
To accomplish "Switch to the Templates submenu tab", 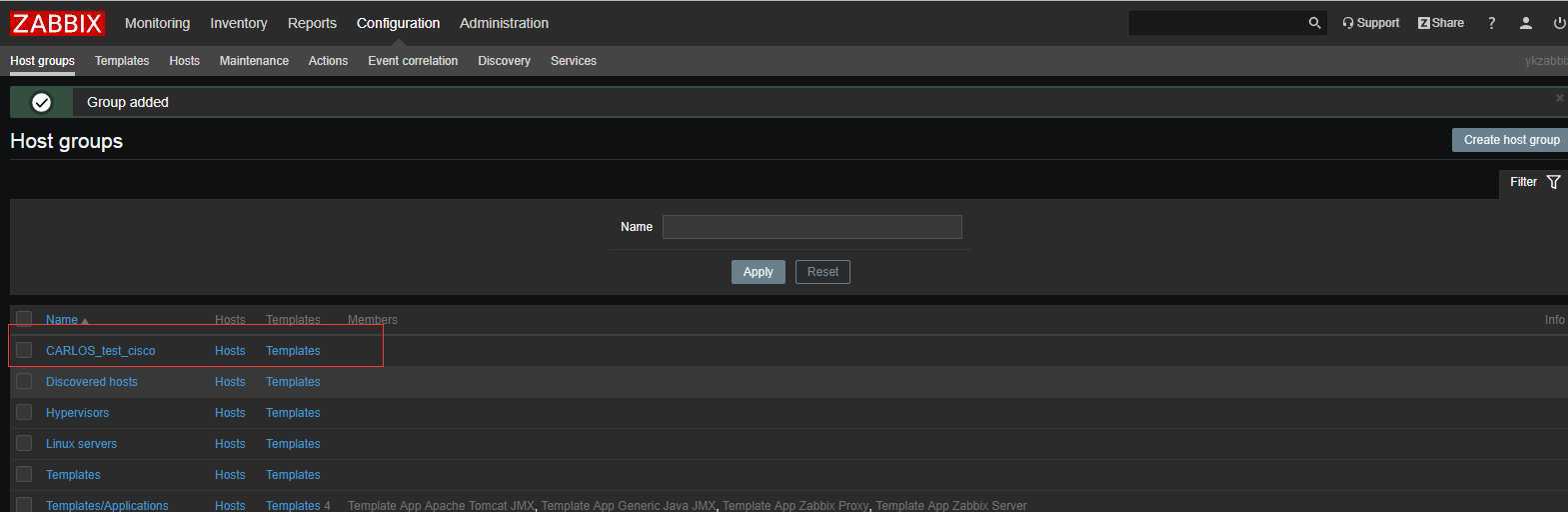I will (x=122, y=61).
